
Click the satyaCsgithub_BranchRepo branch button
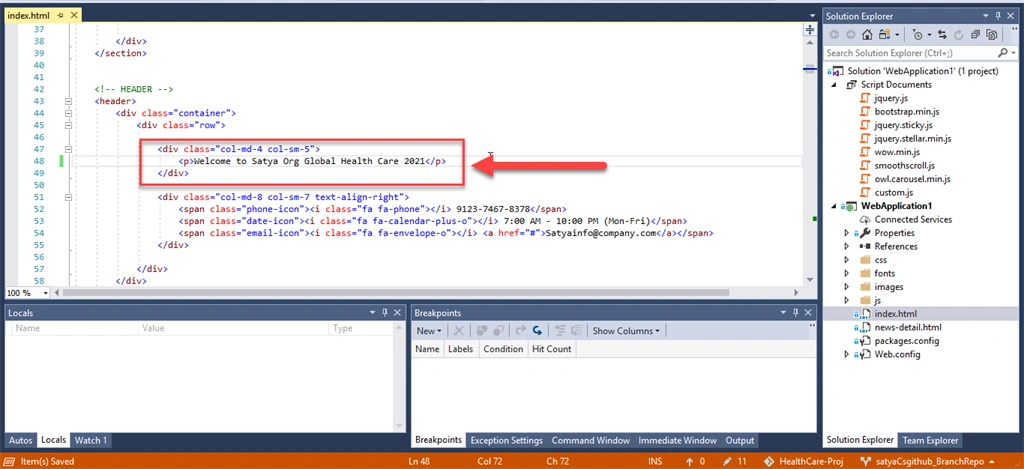coord(928,461)
